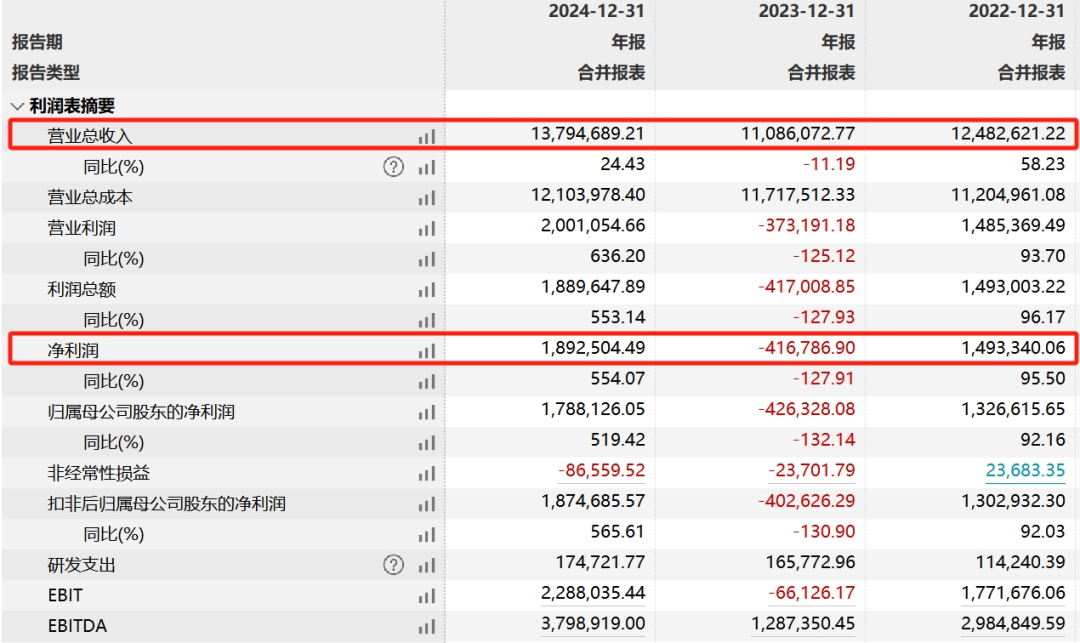
Task: Open chart icon for 营业利润 row
Action: 427,229
